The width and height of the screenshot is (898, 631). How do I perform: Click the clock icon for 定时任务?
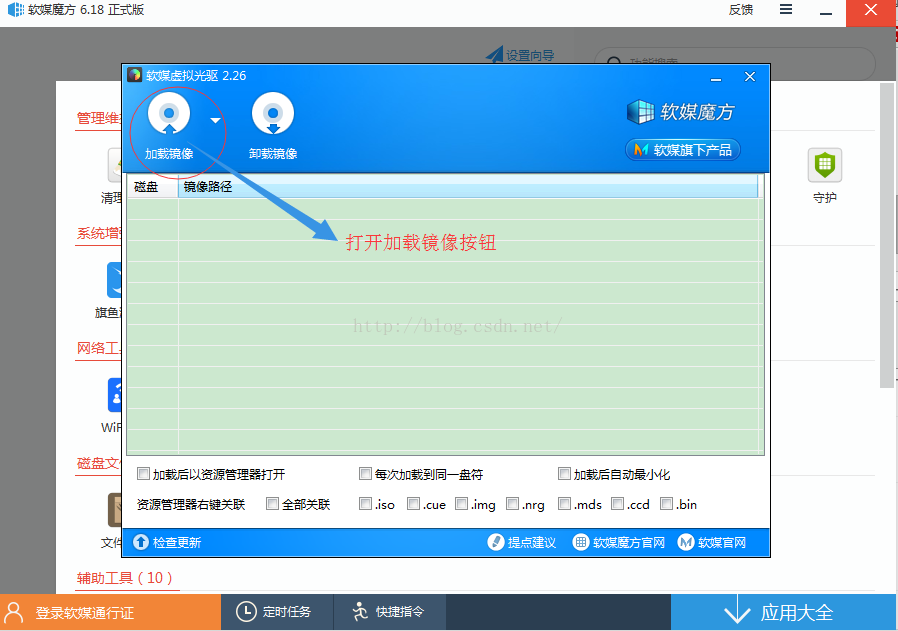pyautogui.click(x=246, y=612)
